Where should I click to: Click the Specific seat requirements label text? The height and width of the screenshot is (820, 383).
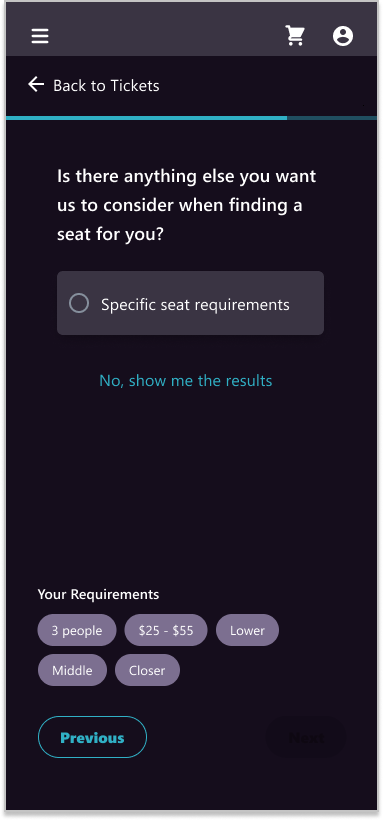pos(195,304)
